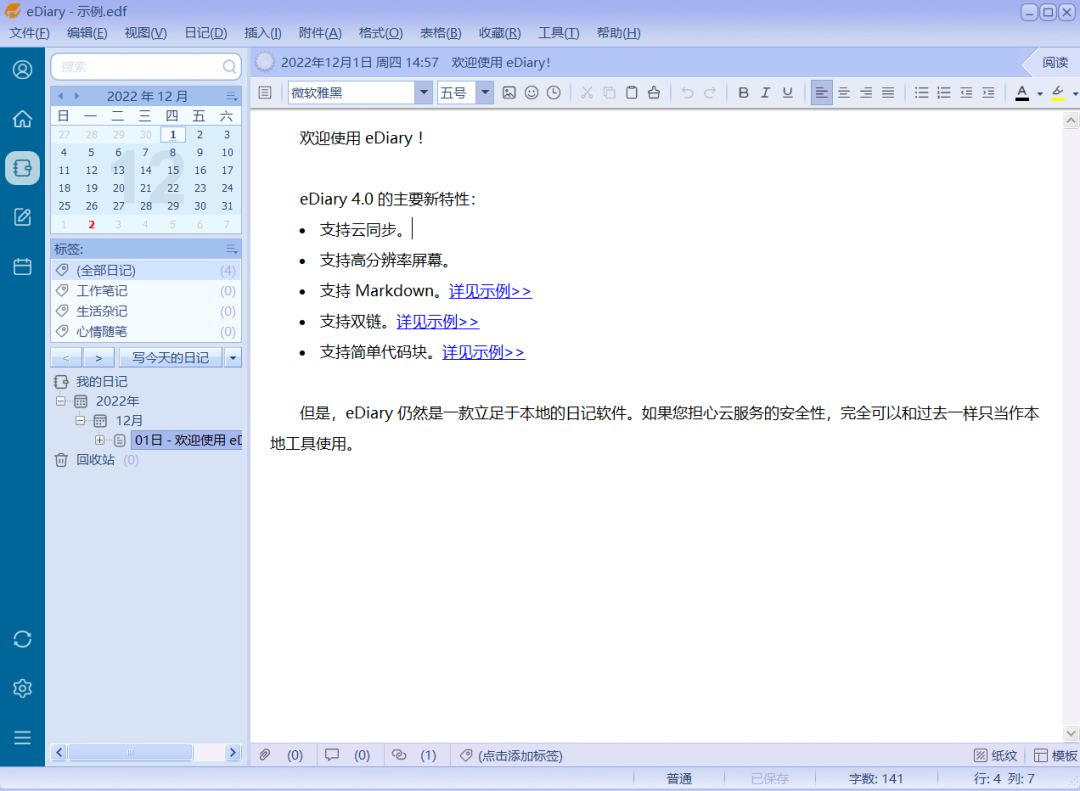Open attachments paperclip in bottom bar
Screen dimensions: 1080x791
coord(264,754)
